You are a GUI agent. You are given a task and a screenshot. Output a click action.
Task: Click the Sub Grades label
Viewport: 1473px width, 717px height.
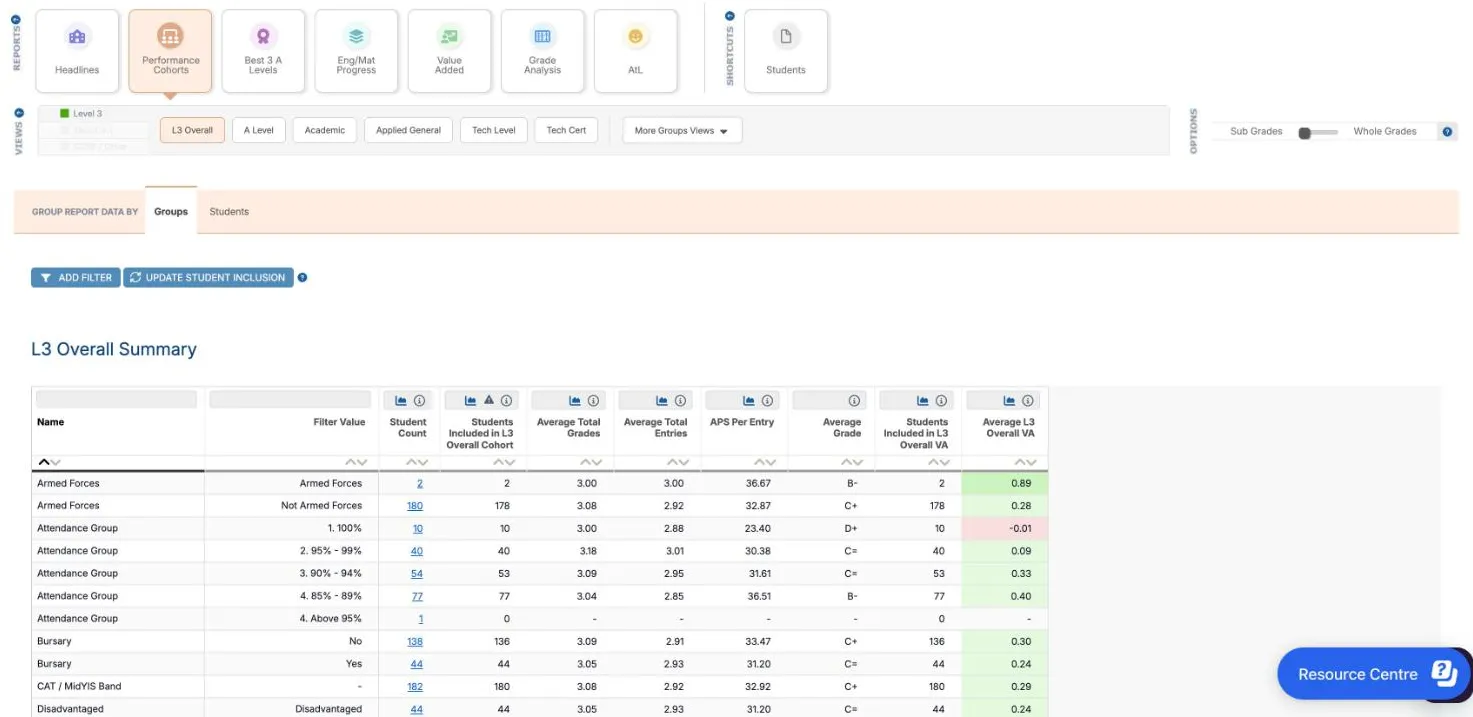click(1256, 131)
